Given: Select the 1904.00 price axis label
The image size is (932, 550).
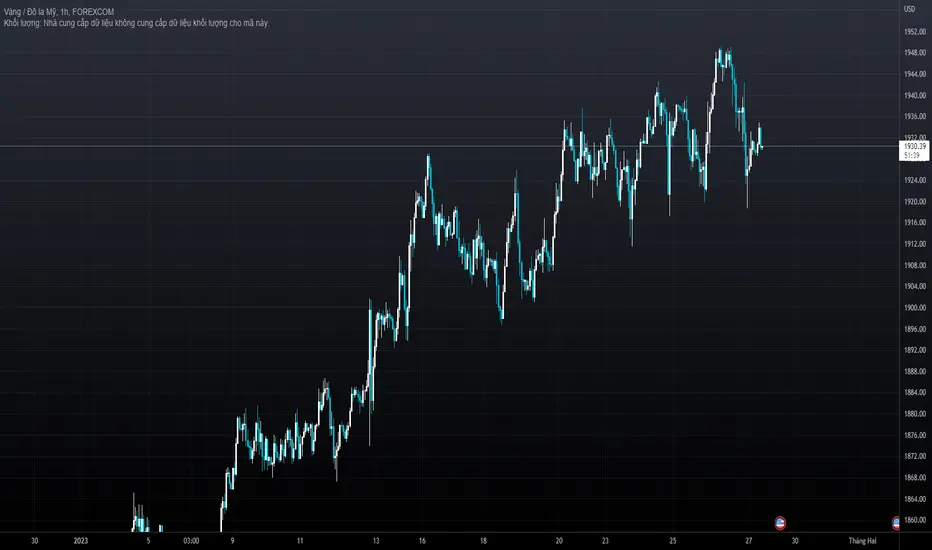Looking at the screenshot, I should pyautogui.click(x=915, y=286).
